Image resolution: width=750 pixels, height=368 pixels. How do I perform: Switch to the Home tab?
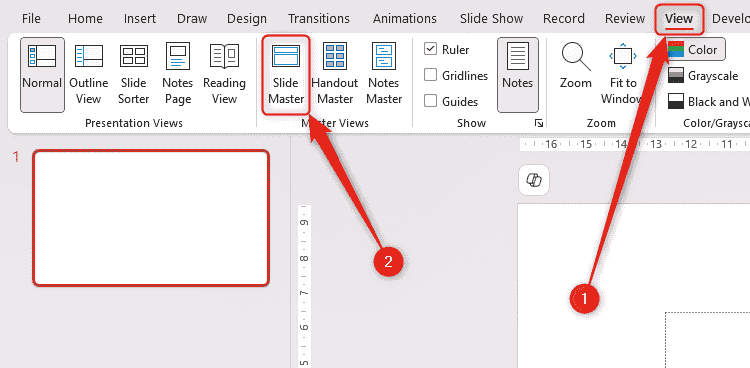click(85, 19)
